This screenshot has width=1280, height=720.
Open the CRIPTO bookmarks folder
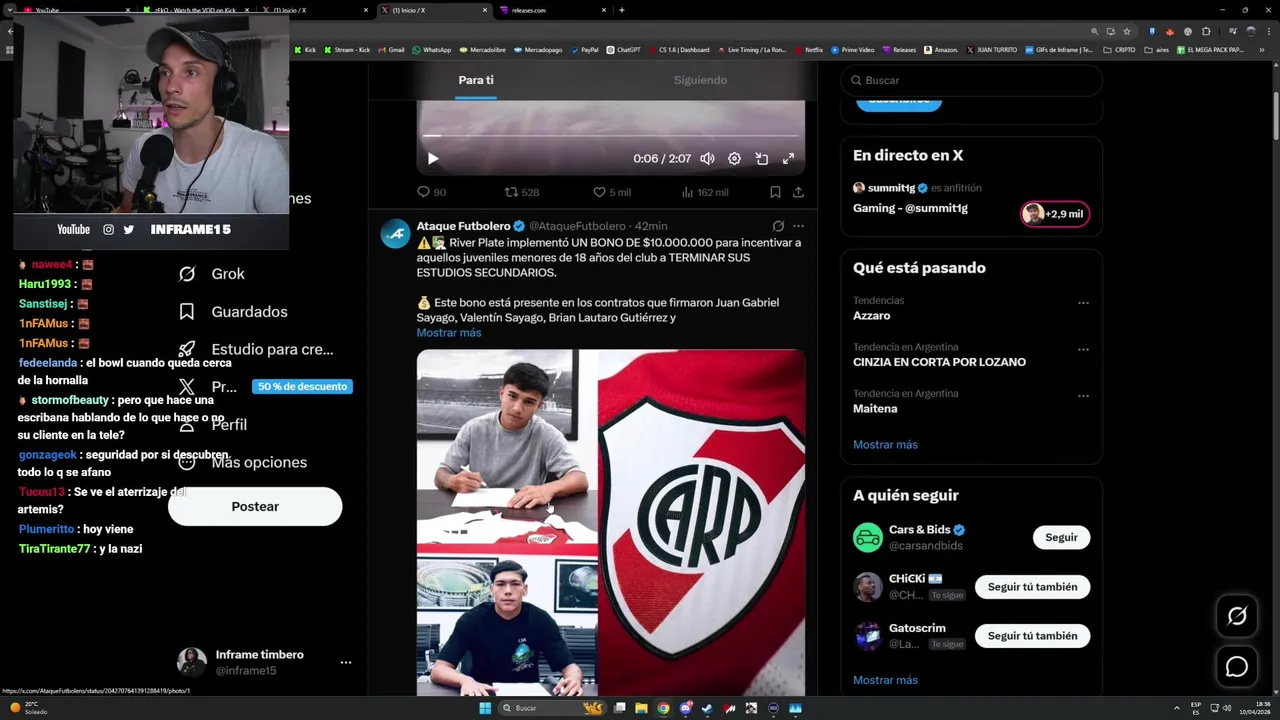pyautogui.click(x=1119, y=49)
